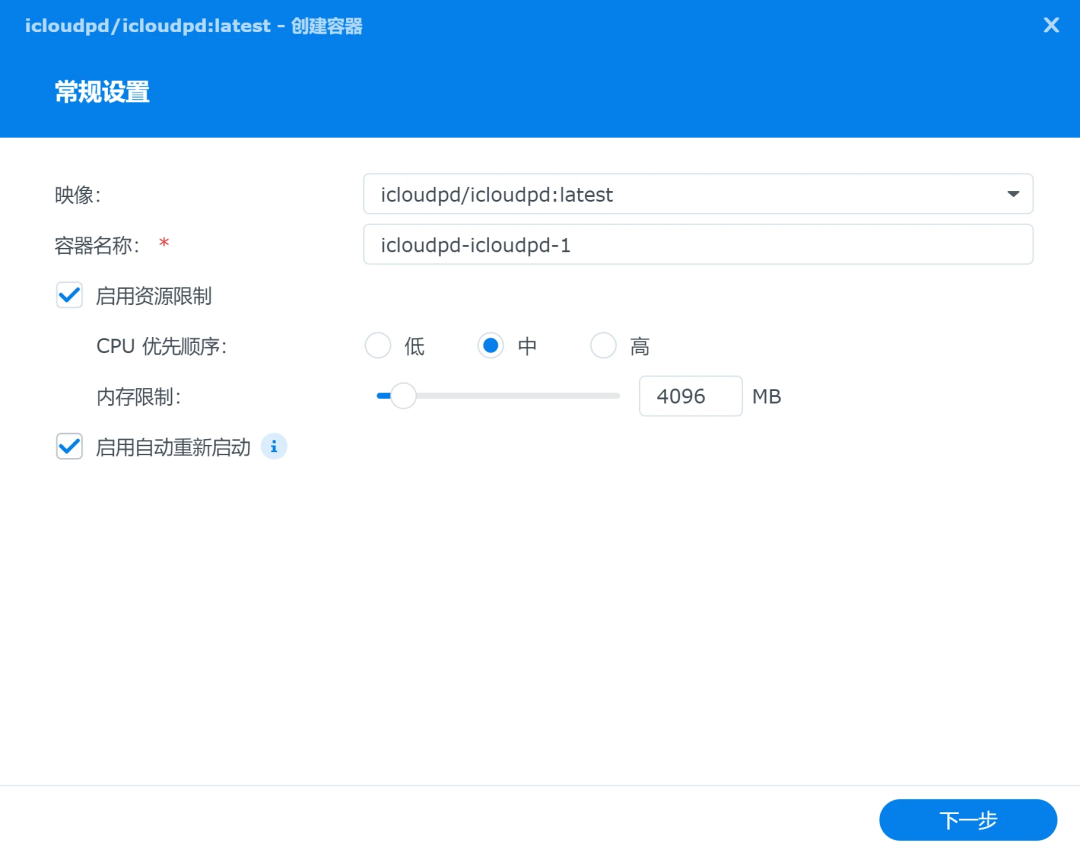Click the dialog title icloudpd/icloudpd:latest - 创建容器
The height and width of the screenshot is (852, 1080).
194,26
